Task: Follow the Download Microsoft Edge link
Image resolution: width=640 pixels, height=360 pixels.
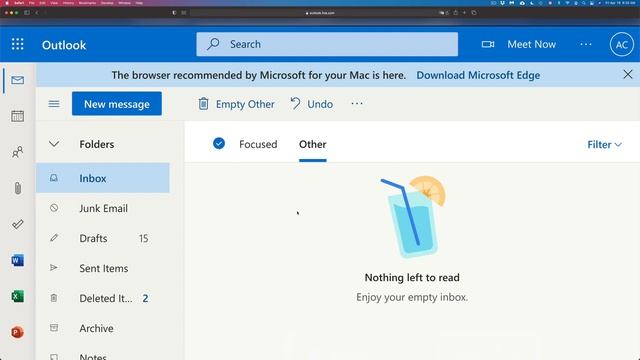Action: (x=478, y=75)
